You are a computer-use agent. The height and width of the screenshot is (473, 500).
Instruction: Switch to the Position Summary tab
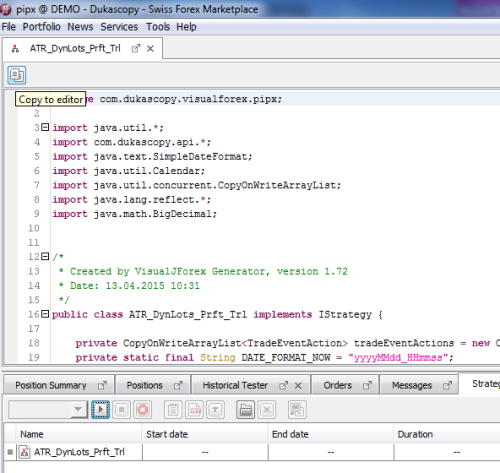(x=51, y=385)
